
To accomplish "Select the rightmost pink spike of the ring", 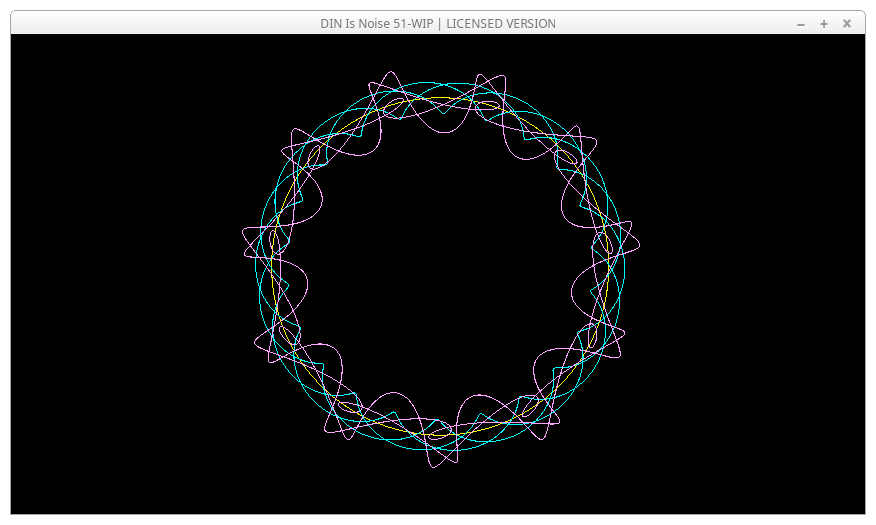I will (x=638, y=242).
